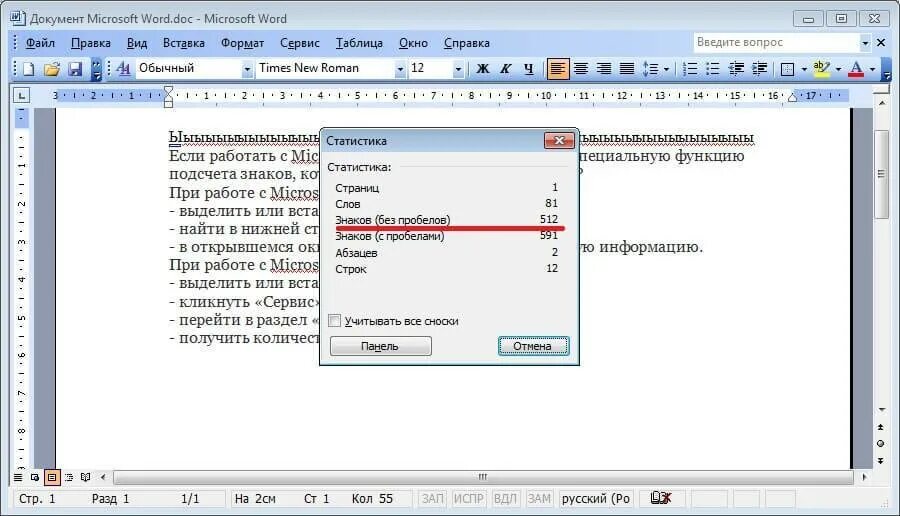This screenshot has height=516, width=900.
Task: Toggle ИСПР track changes indicator
Action: 468,499
